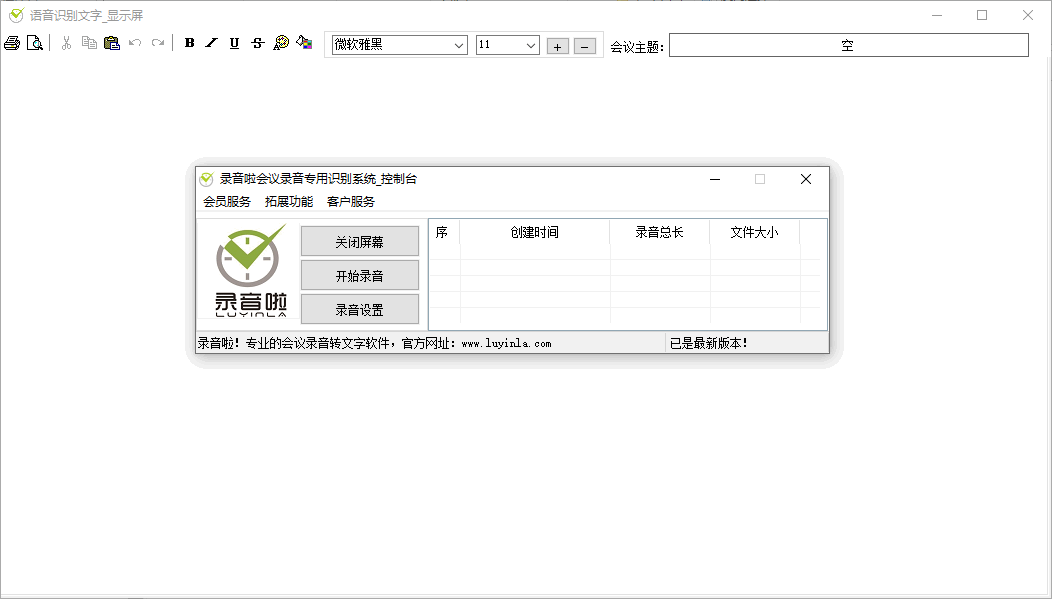This screenshot has width=1052, height=599.
Task: Open the 会员服务 menu
Action: 227,201
